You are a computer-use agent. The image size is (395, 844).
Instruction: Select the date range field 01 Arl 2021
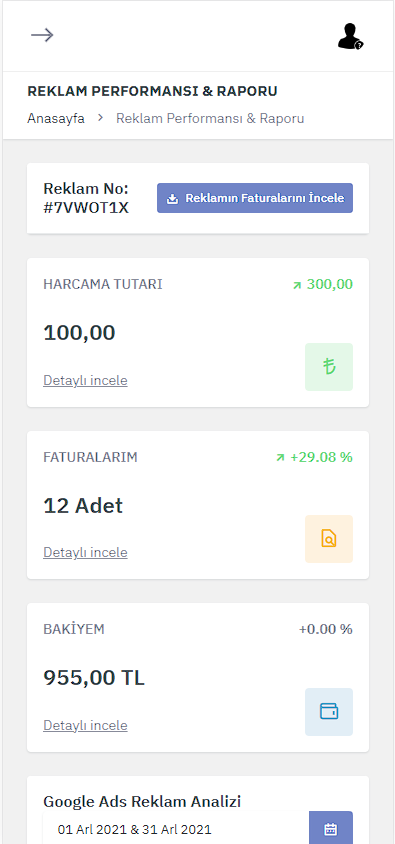[176, 829]
